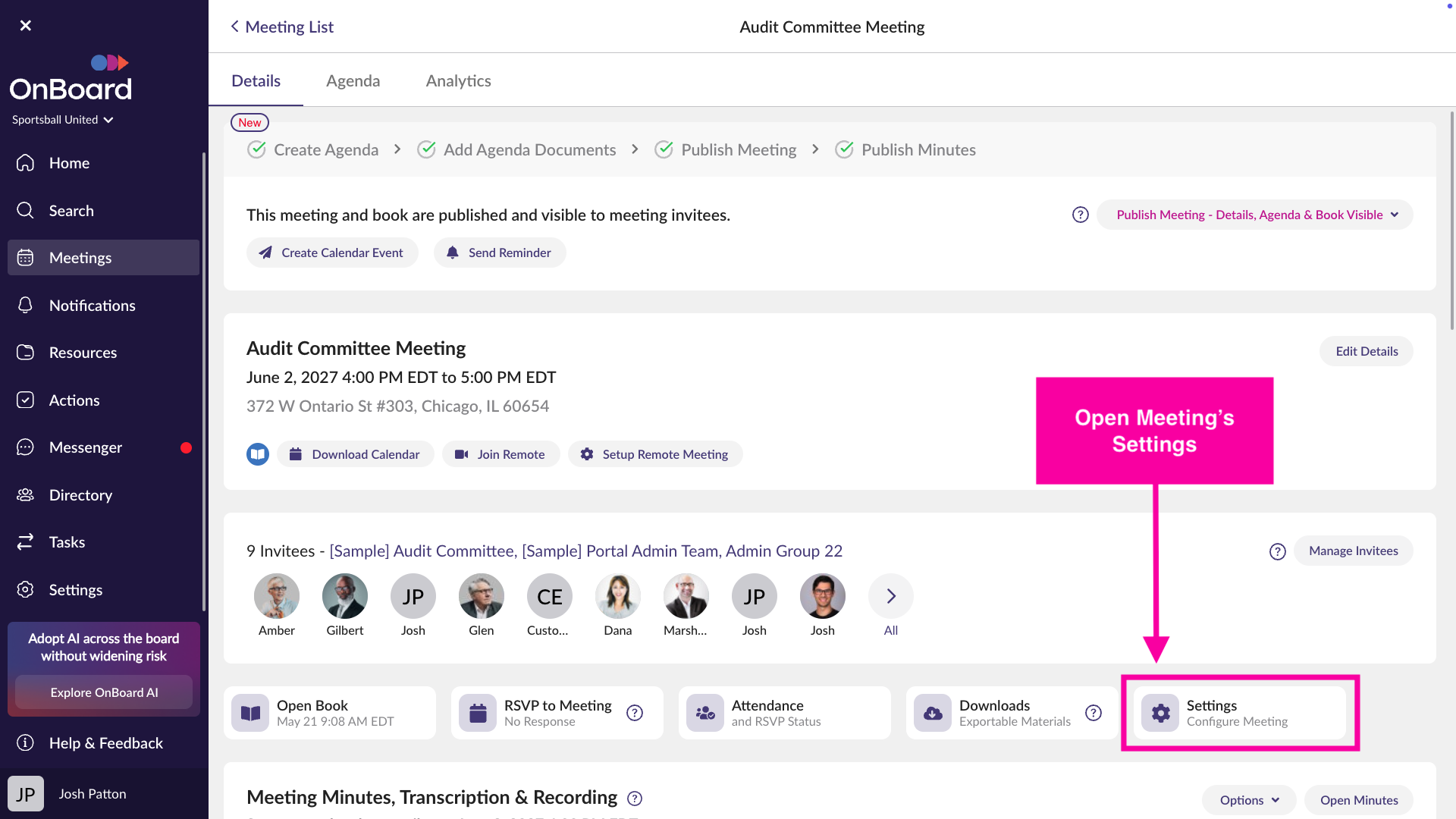
Task: Click the Open Book tile icon
Action: point(250,713)
